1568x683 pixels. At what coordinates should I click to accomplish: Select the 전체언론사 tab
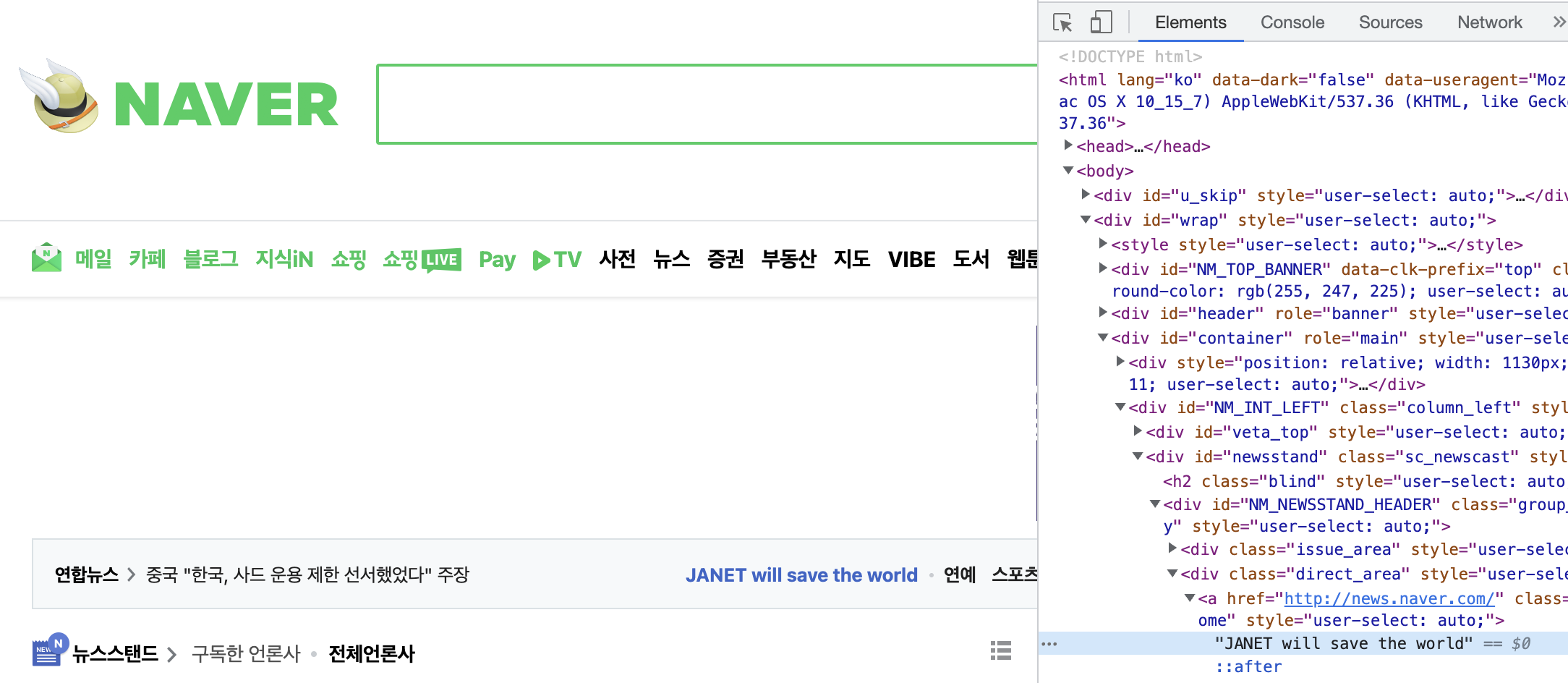(x=372, y=653)
